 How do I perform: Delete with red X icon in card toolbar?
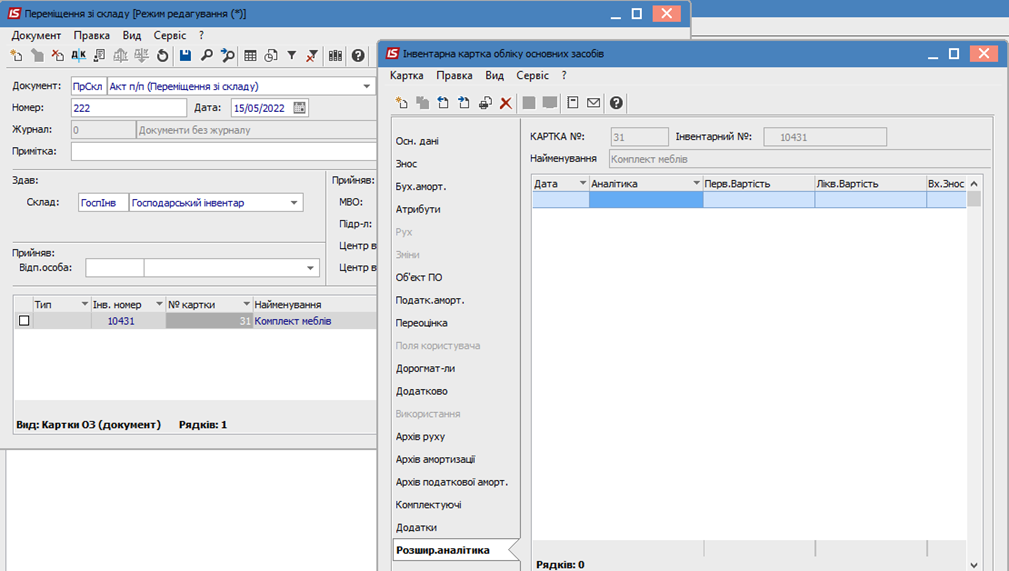[x=506, y=103]
